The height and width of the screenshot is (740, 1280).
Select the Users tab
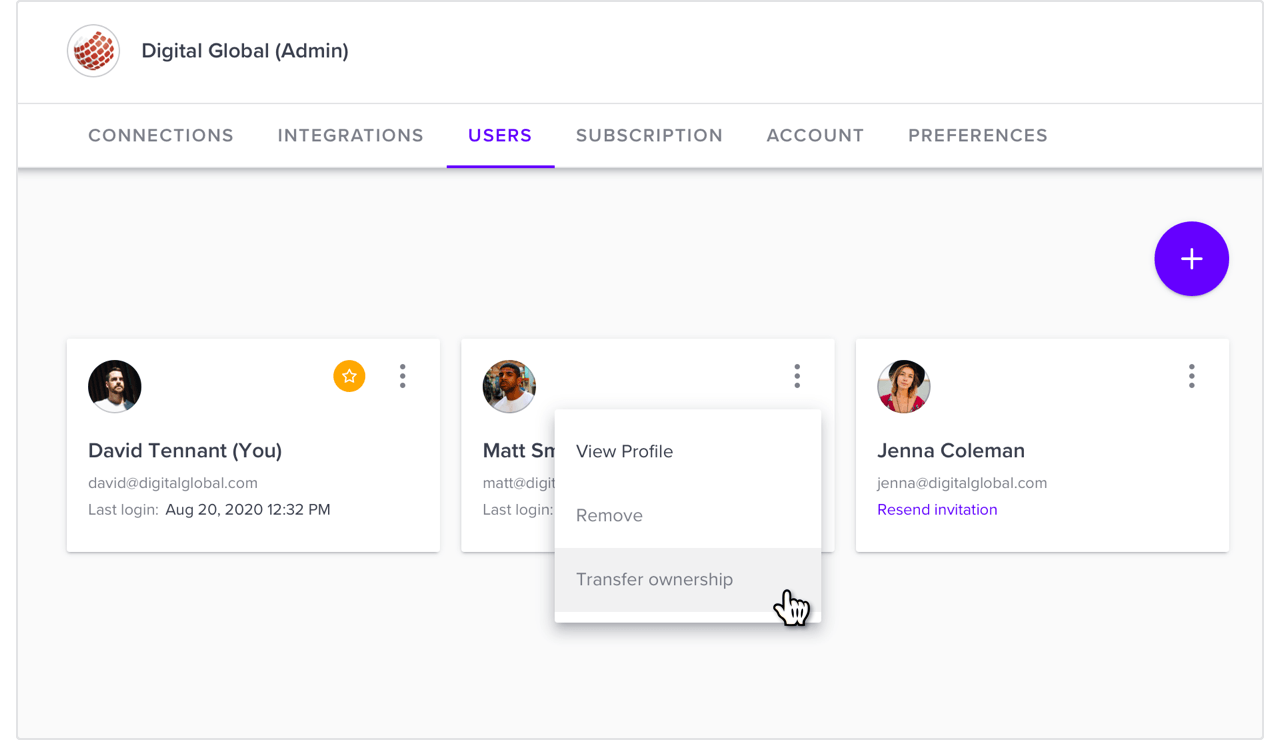[x=500, y=135]
